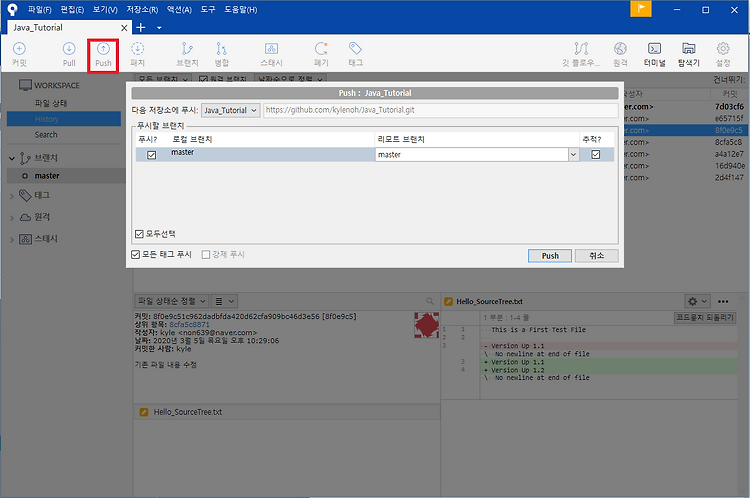The width and height of the screenshot is (750, 498).
Task: Click the SourceTree logo in title bar
Action: point(12,10)
